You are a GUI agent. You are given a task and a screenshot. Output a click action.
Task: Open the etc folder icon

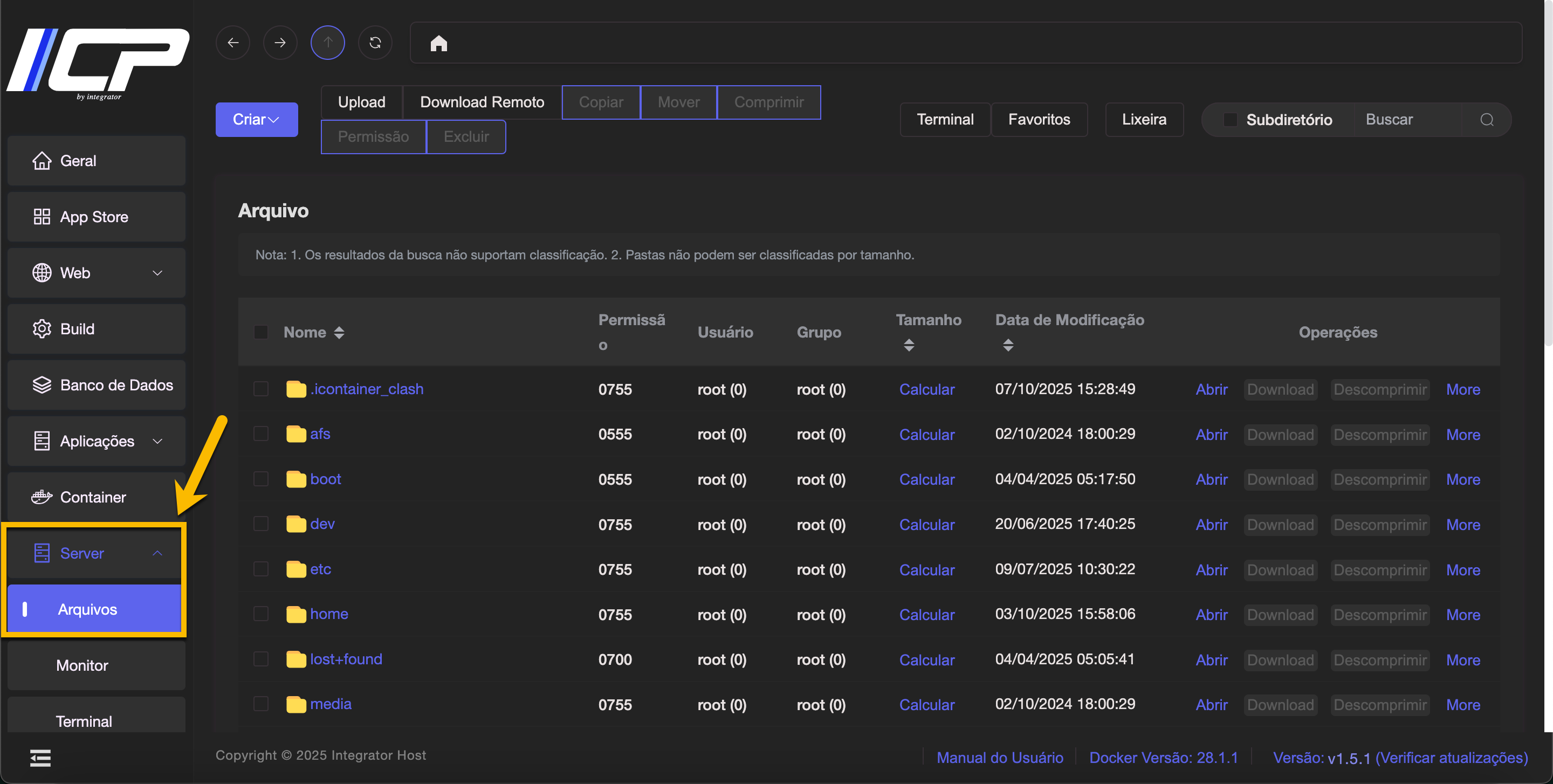tap(296, 569)
